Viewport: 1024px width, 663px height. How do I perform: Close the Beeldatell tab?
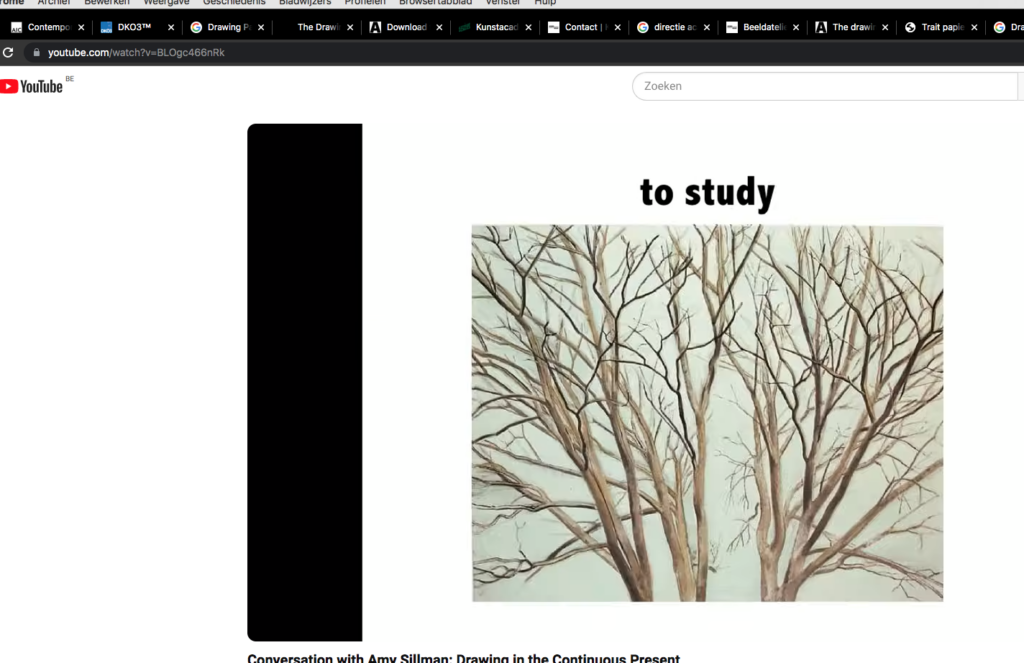(x=795, y=27)
